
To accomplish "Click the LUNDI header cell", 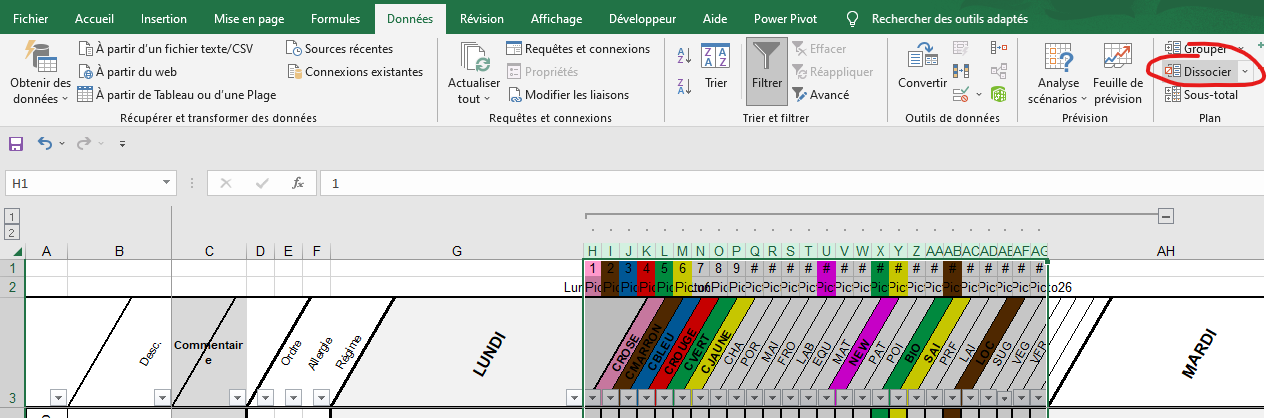I will [457, 352].
